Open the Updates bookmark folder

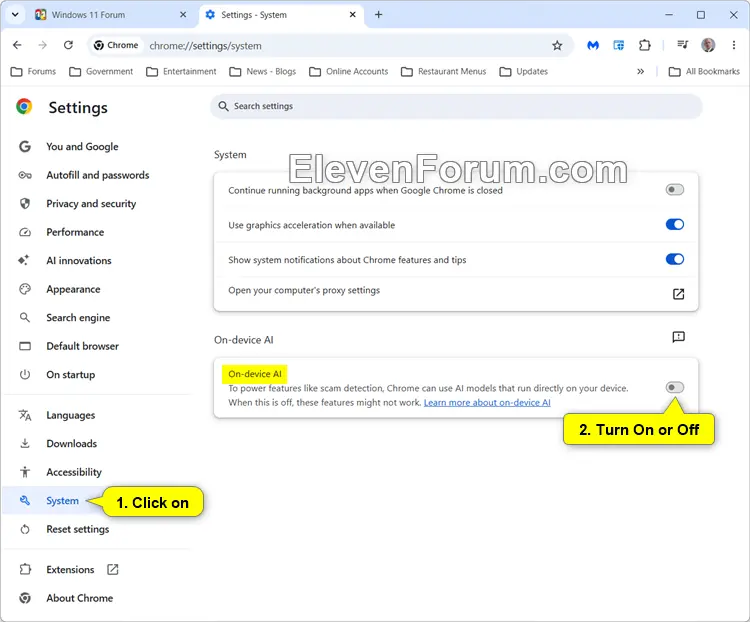tap(524, 72)
